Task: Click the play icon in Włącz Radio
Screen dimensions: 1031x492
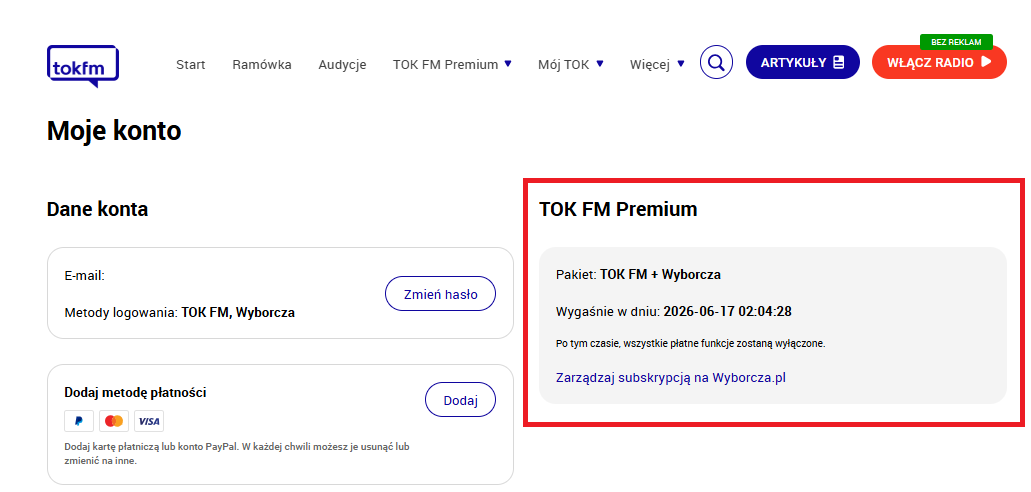Action: click(986, 62)
